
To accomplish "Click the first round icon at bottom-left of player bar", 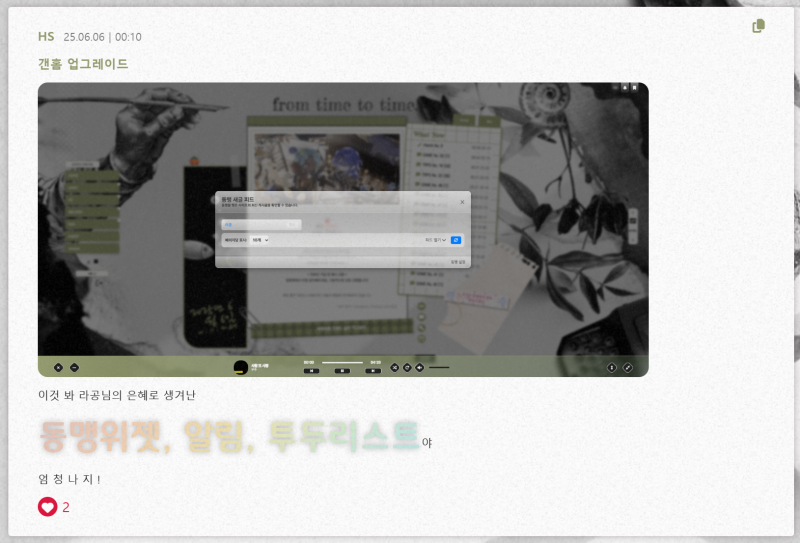I will tap(58, 367).
